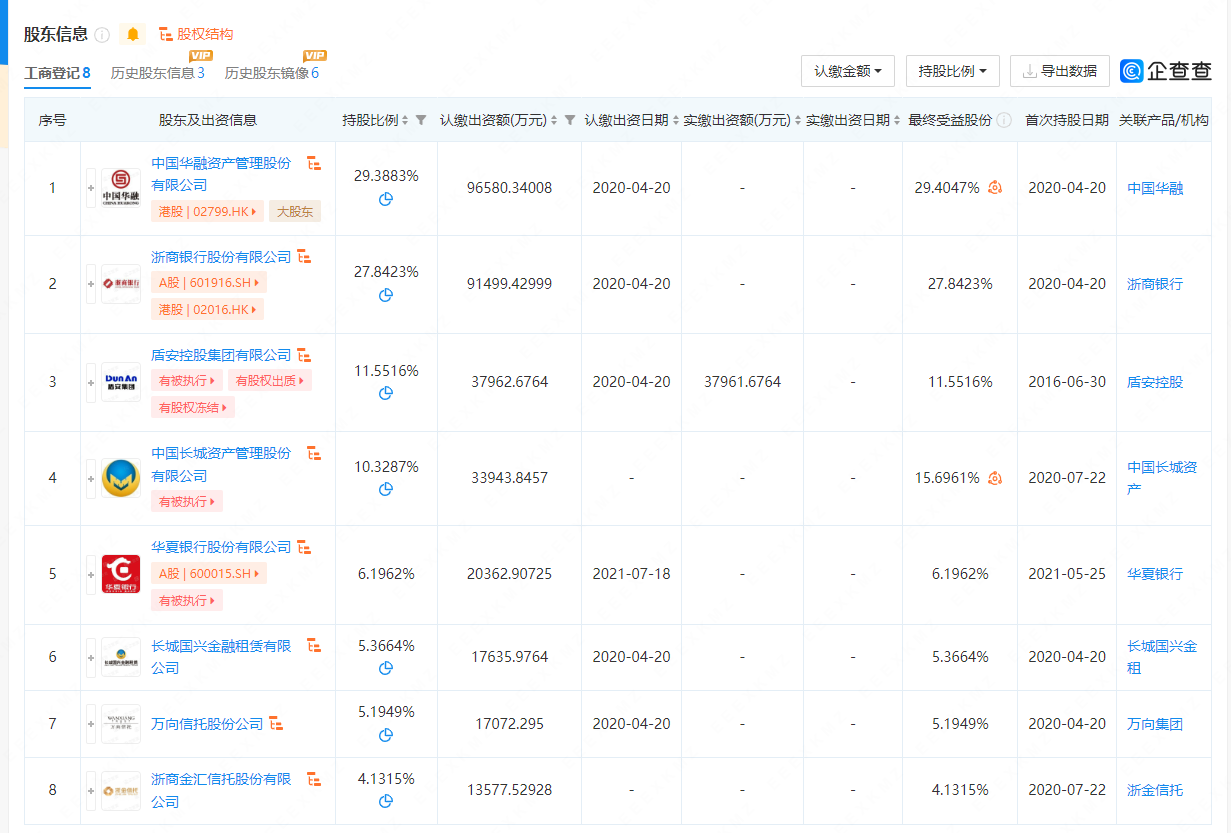Click the 港股 | 02799.HK tag
The height and width of the screenshot is (833, 1231).
[208, 211]
